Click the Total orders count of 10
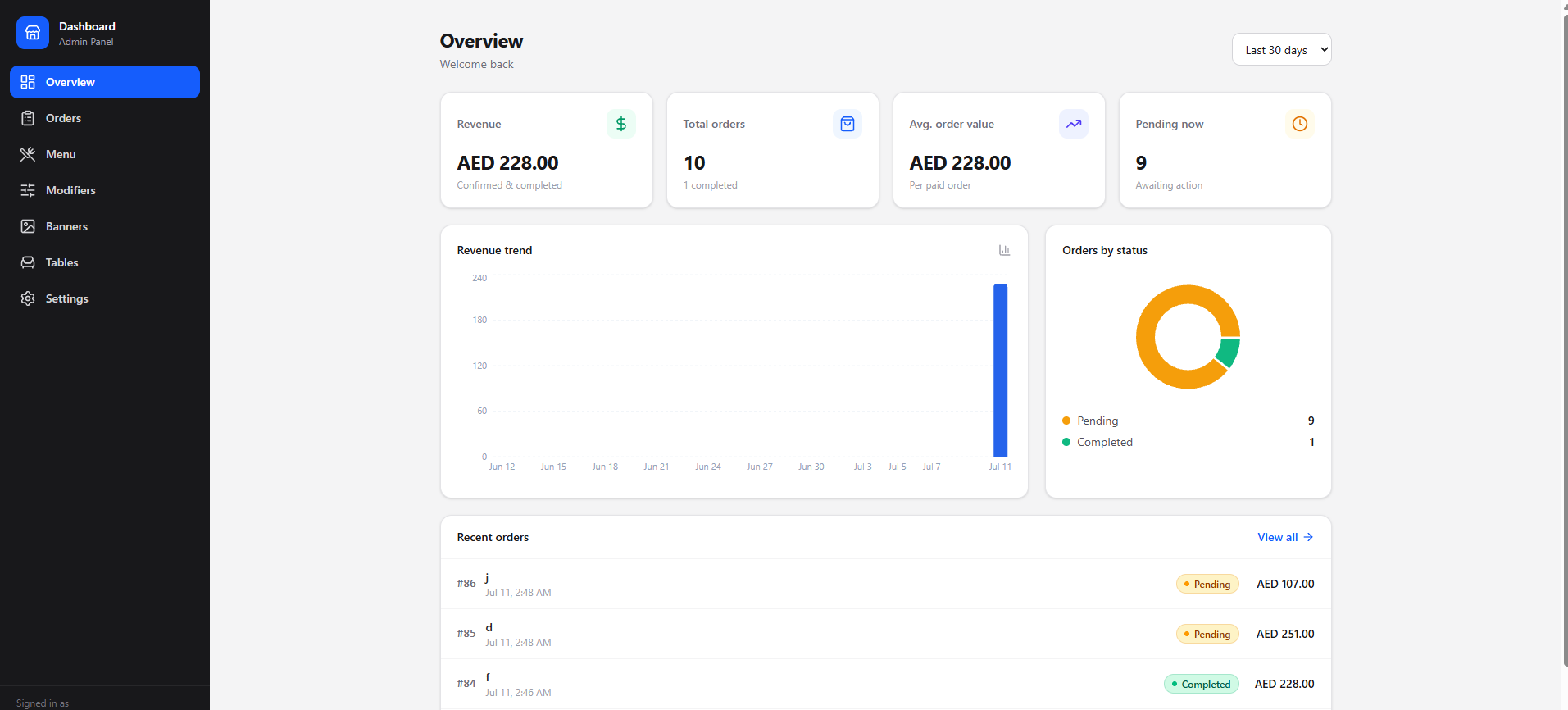The height and width of the screenshot is (710, 1568). tap(694, 163)
